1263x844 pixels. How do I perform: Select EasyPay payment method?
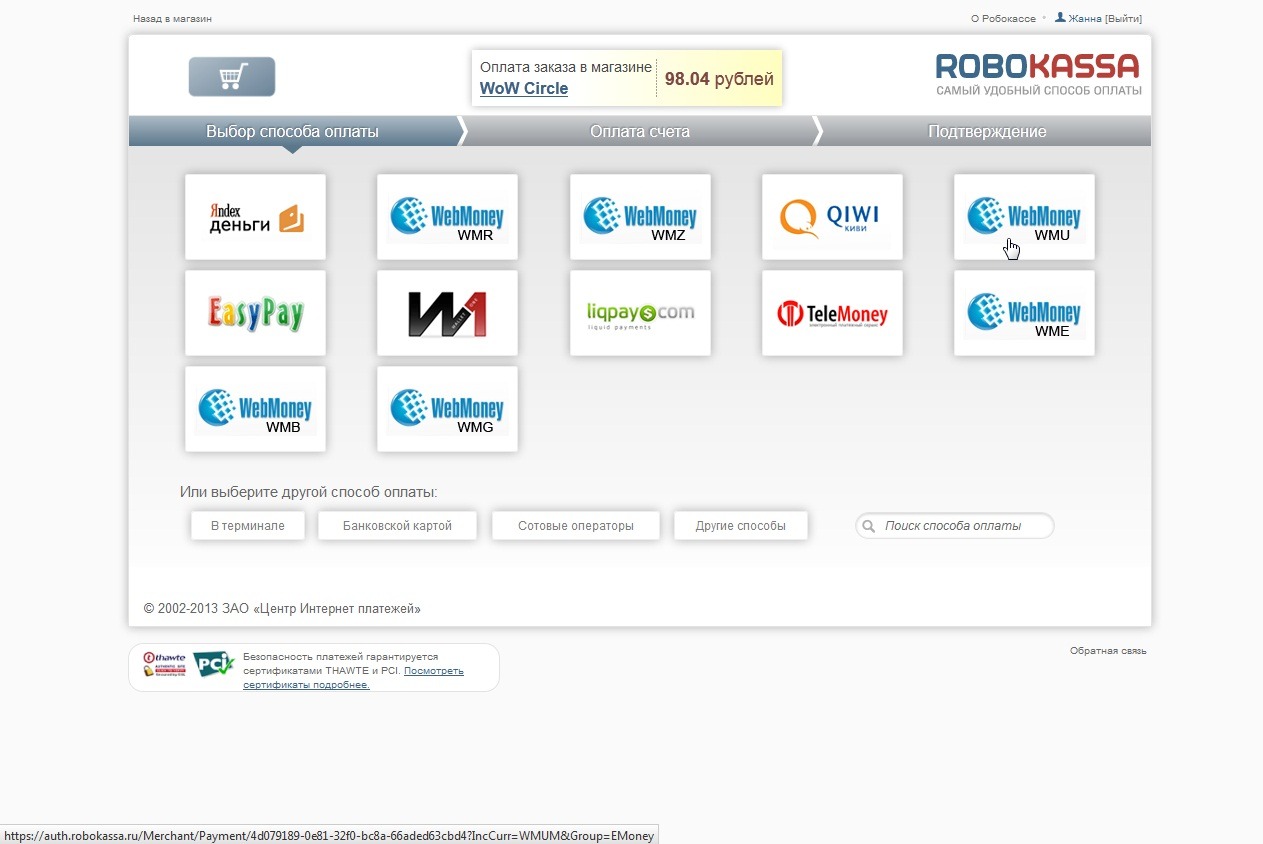(255, 313)
